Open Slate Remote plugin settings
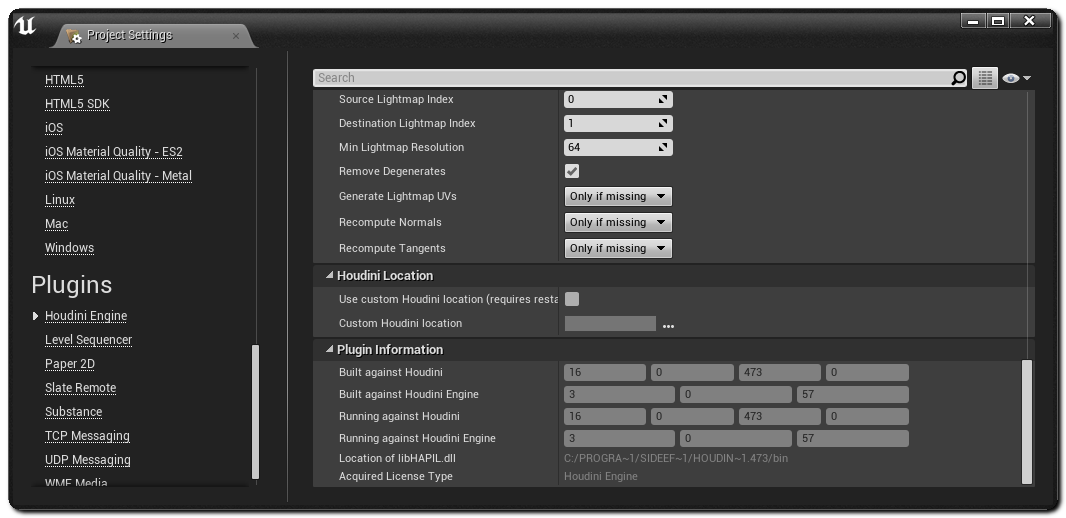The height and width of the screenshot is (518, 1066). [80, 388]
